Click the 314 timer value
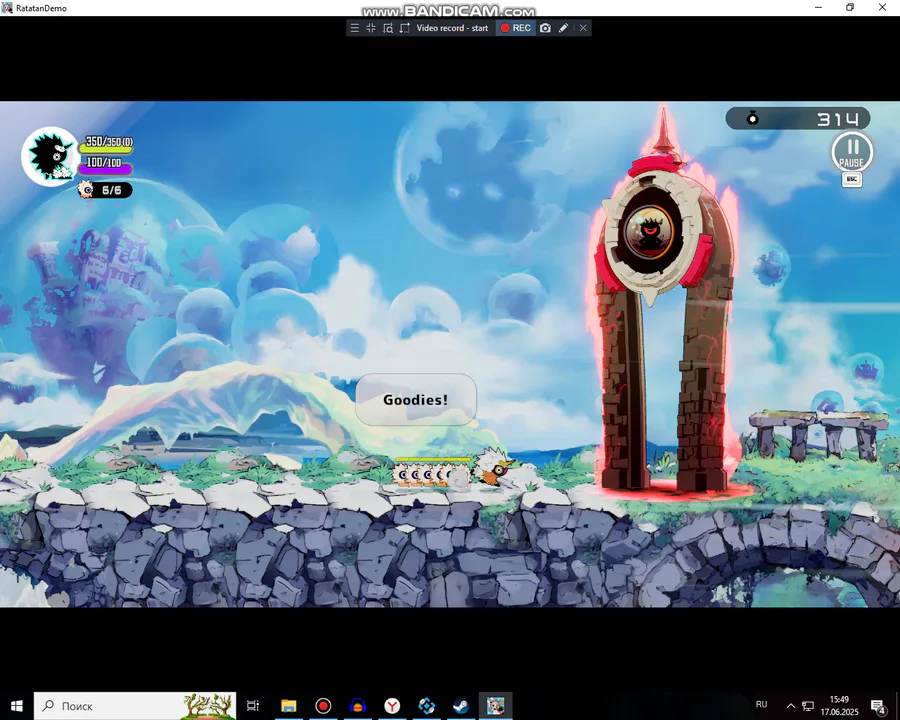Image resolution: width=900 pixels, height=720 pixels. pos(838,119)
